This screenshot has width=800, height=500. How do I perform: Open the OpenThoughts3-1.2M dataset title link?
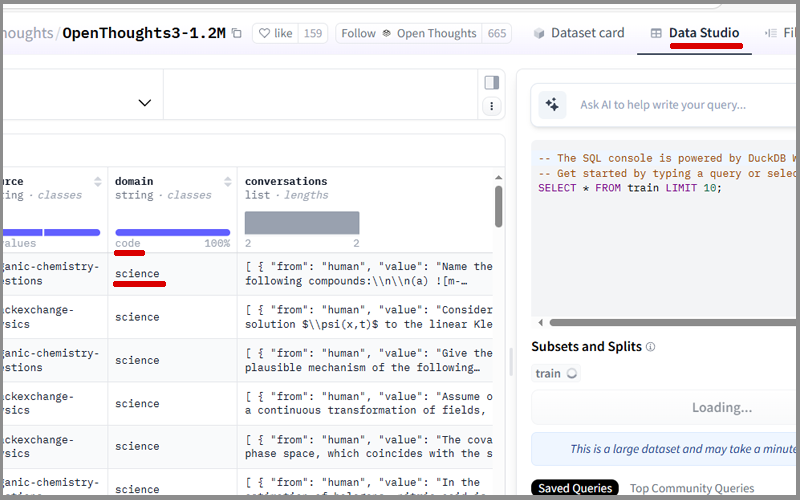click(144, 33)
